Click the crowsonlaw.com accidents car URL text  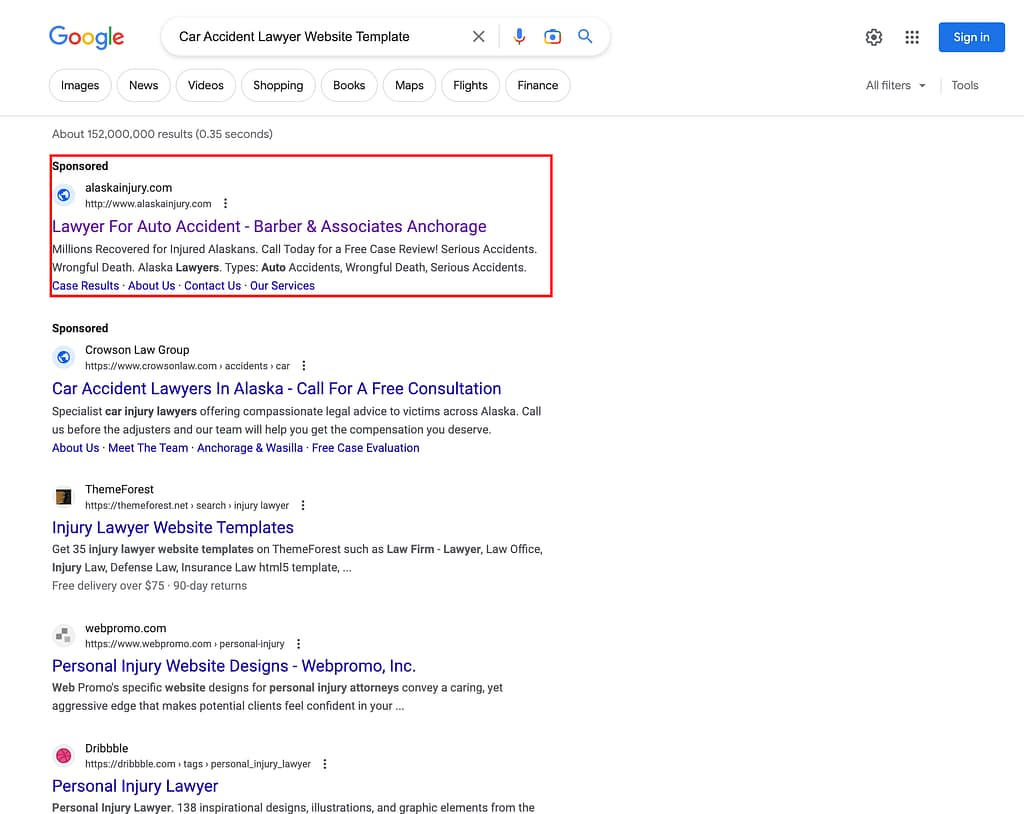tap(187, 366)
